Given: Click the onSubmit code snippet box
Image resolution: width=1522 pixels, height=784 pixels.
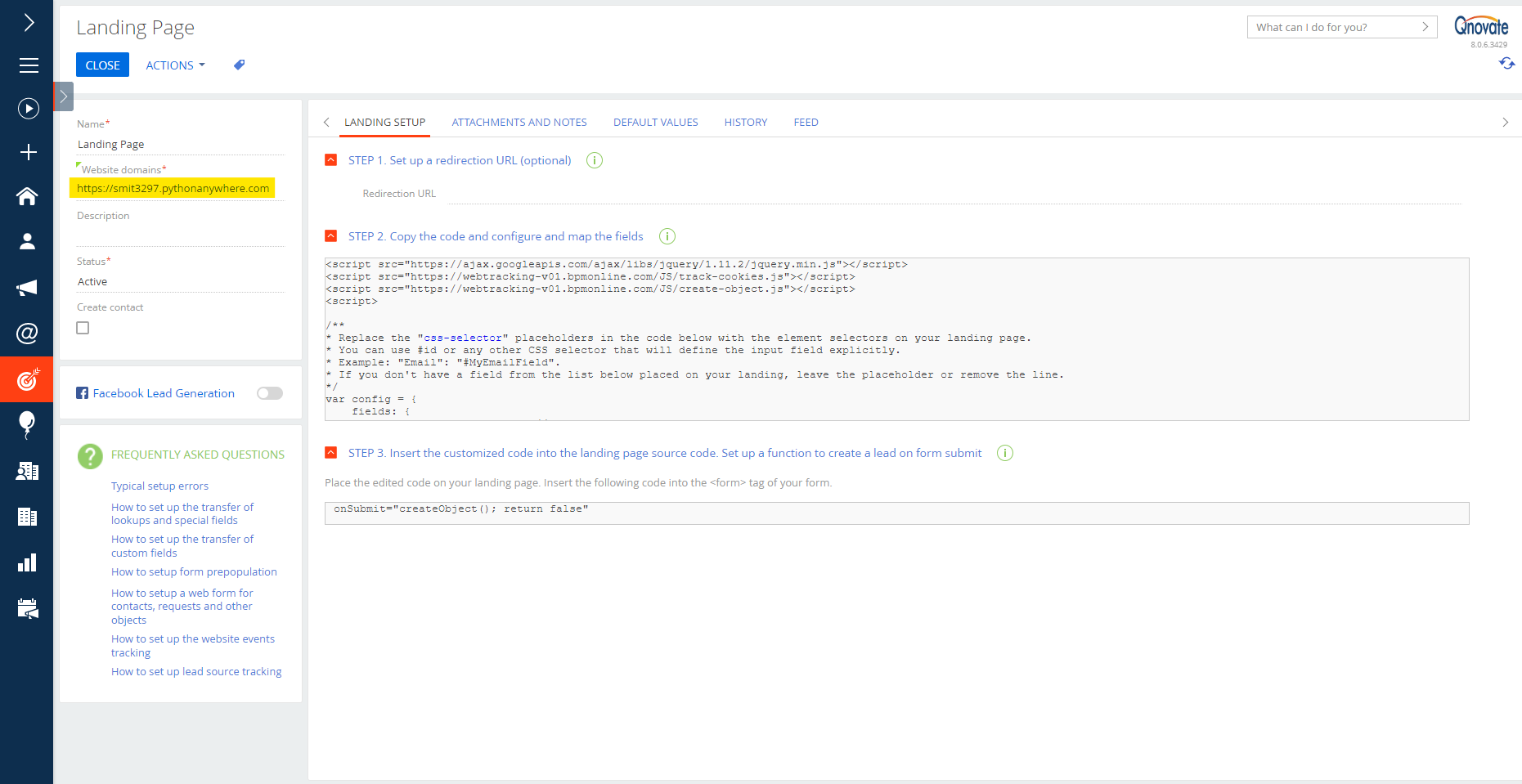Looking at the screenshot, I should pos(896,513).
